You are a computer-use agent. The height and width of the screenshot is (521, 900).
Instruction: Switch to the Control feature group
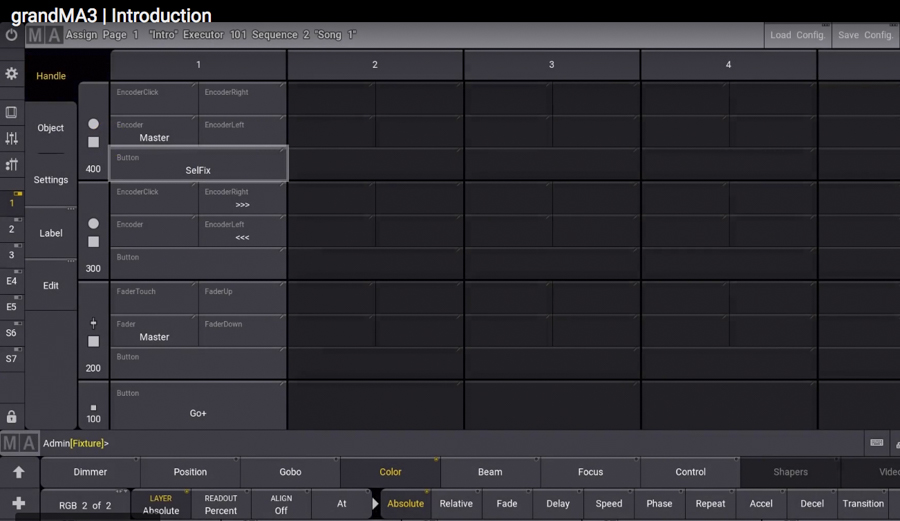(690, 472)
